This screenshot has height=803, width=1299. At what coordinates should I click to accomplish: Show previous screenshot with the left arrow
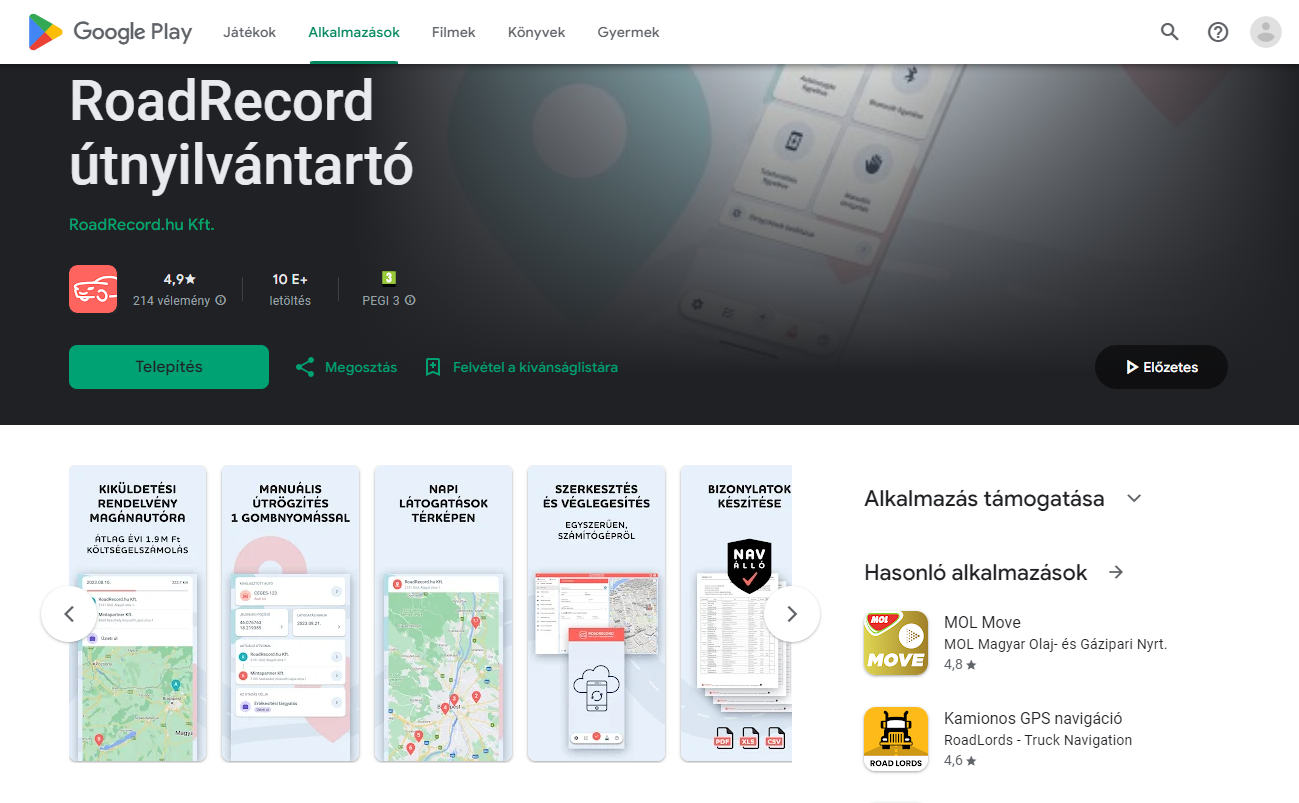(x=69, y=614)
